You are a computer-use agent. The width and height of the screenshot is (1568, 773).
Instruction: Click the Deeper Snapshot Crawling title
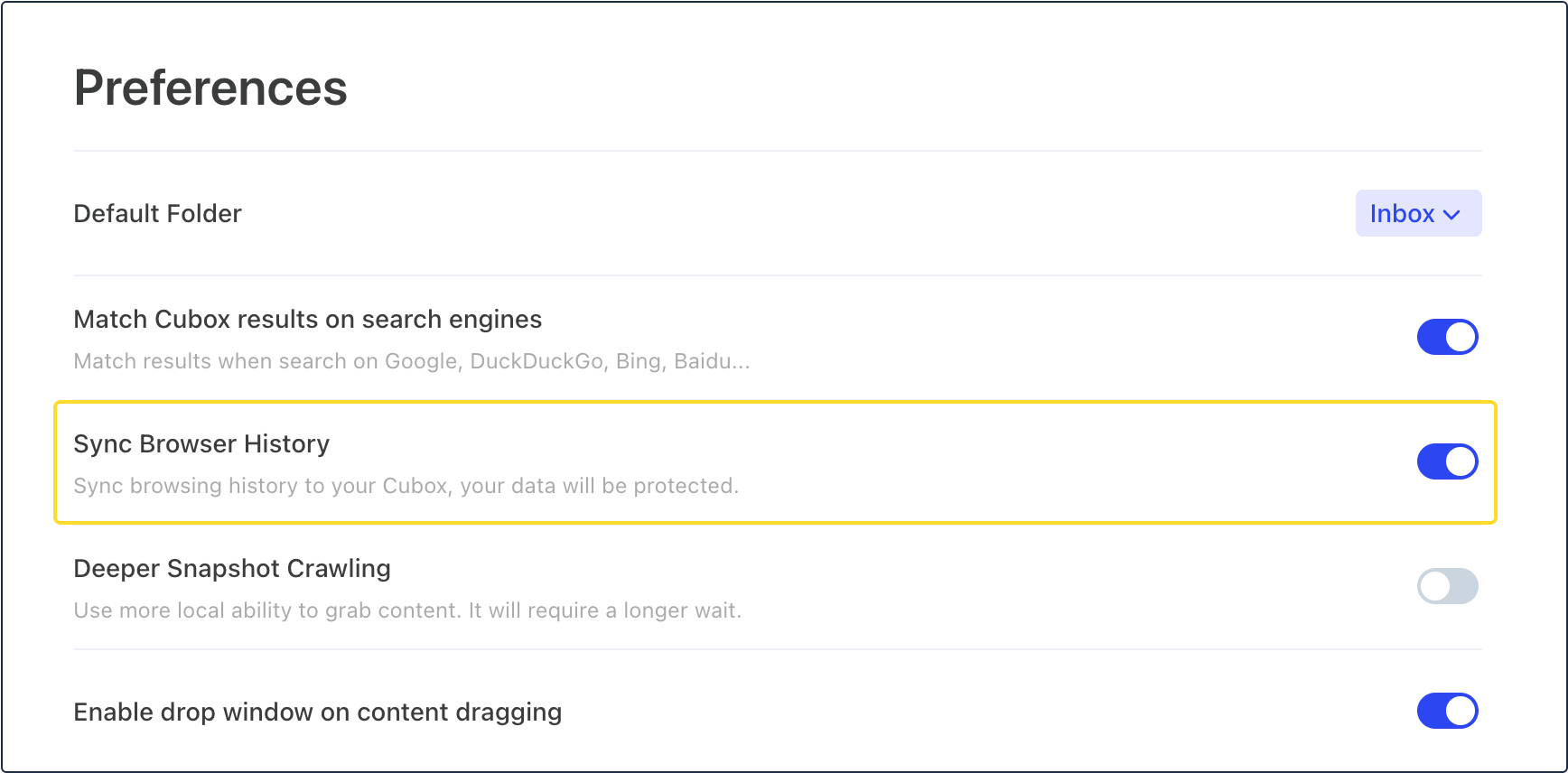pyautogui.click(x=232, y=569)
